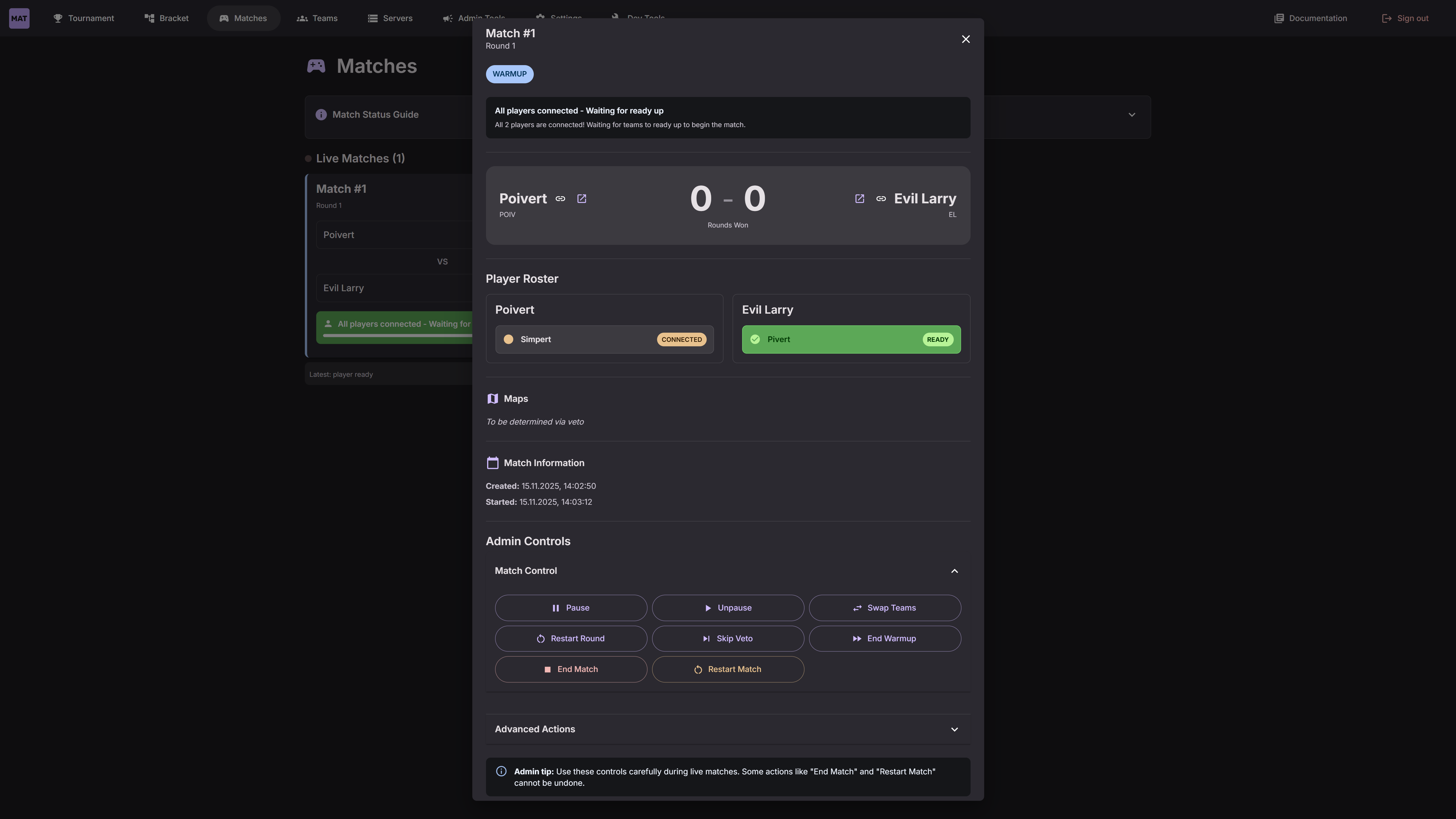Screen dimensions: 1456x819
Task: Copy Evil Larry team link icon
Action: [x=881, y=198]
